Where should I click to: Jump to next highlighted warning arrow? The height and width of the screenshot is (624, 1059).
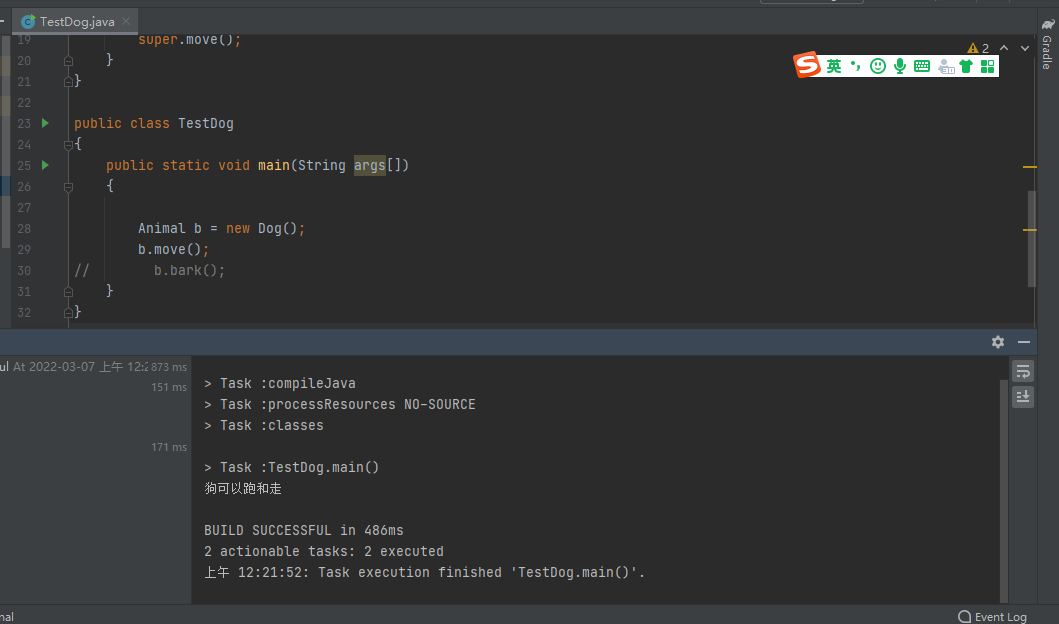click(1024, 48)
